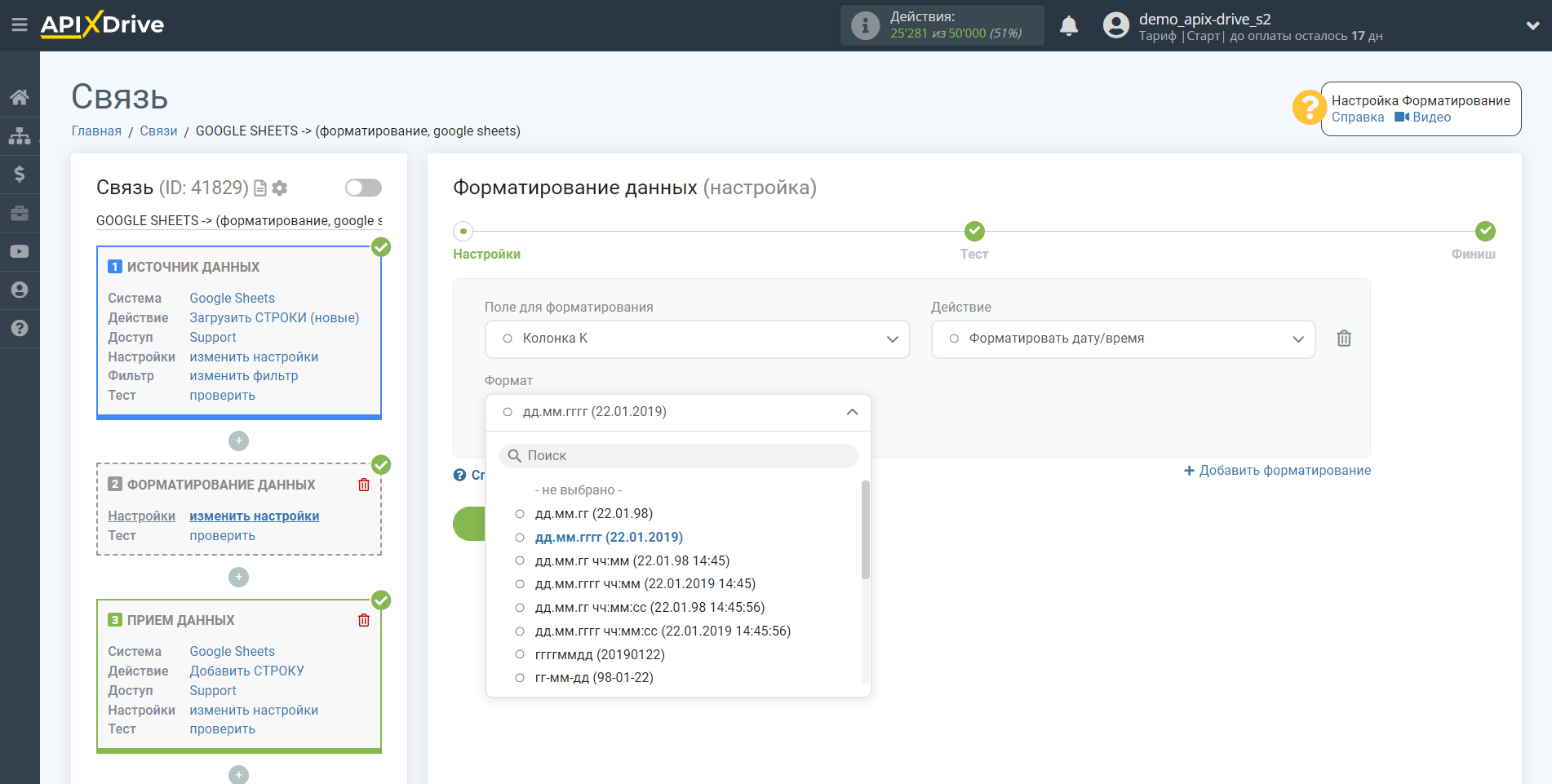
Task: Open the hamburger menu icon
Action: pos(20,25)
